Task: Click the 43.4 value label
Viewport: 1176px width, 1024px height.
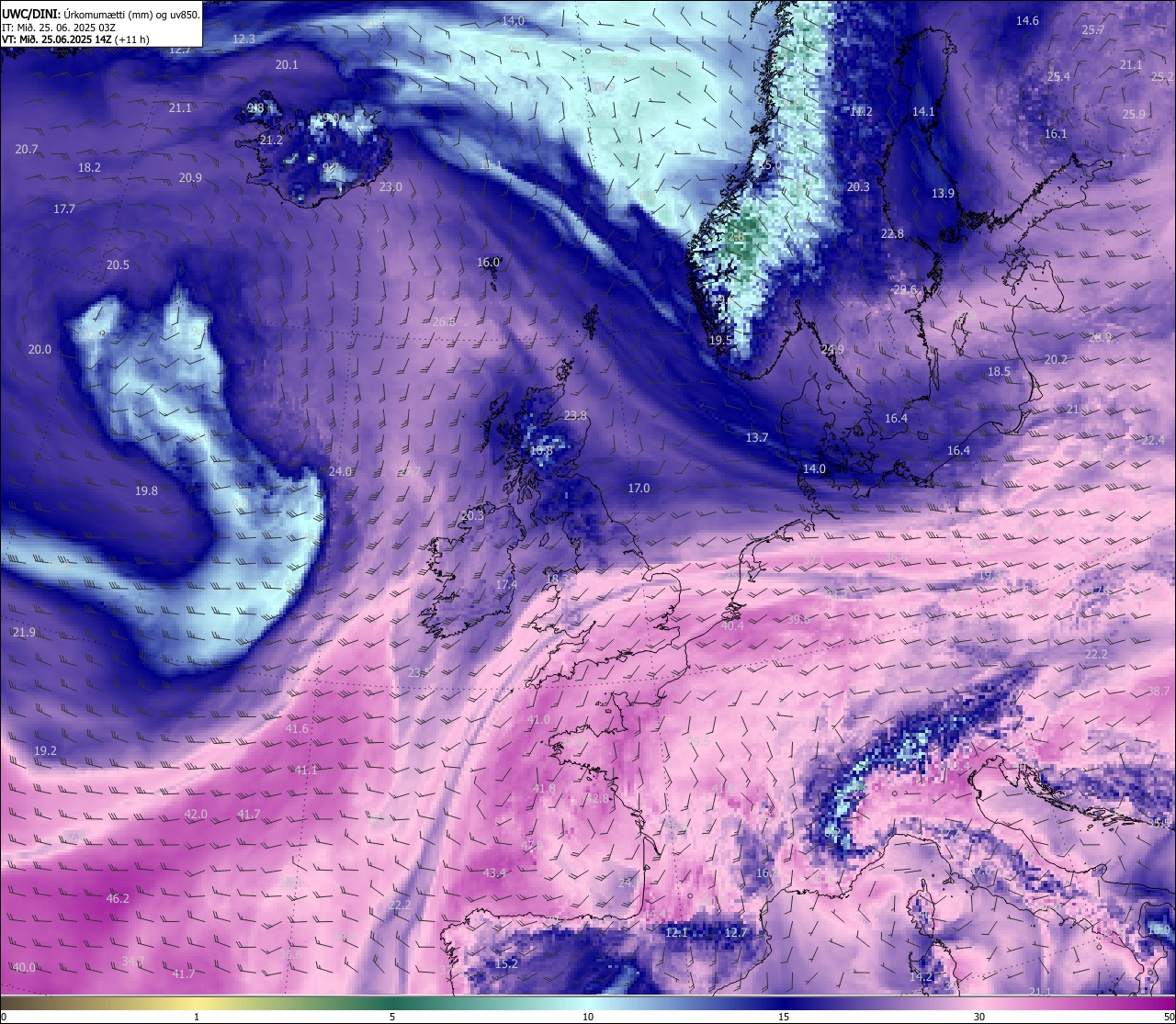Action: (494, 872)
